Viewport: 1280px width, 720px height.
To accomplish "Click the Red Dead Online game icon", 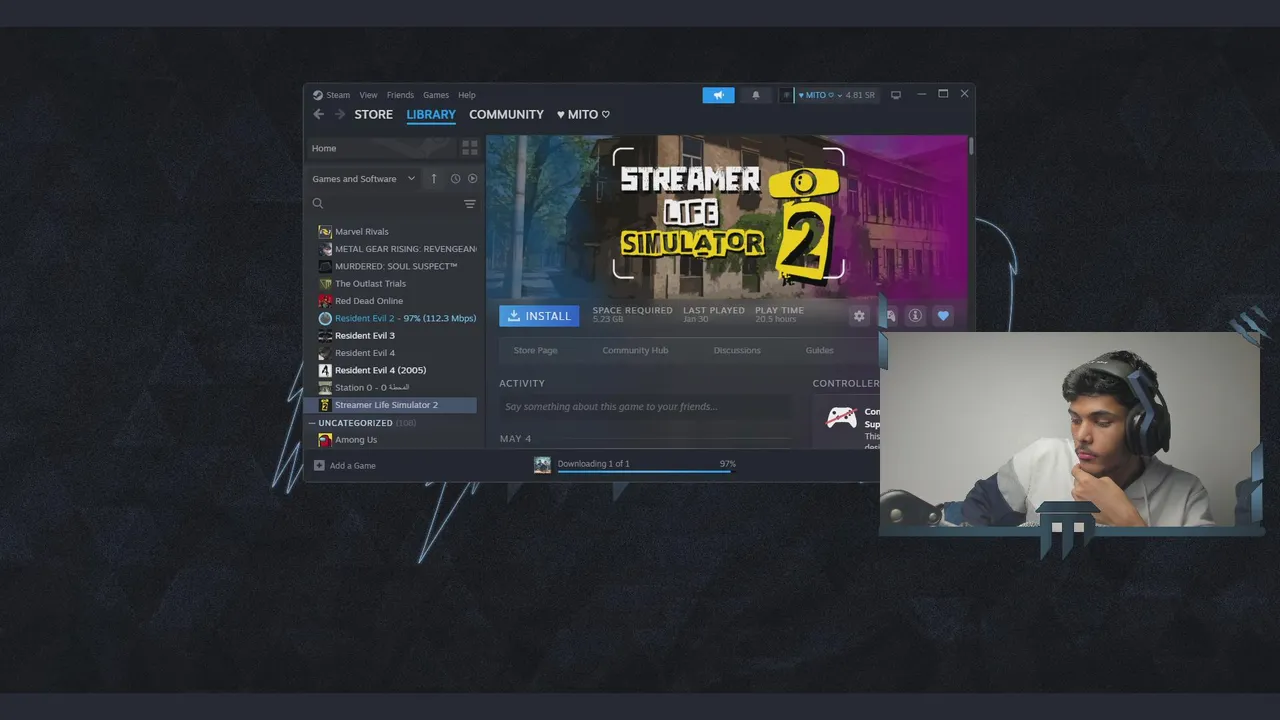I will click(x=325, y=301).
